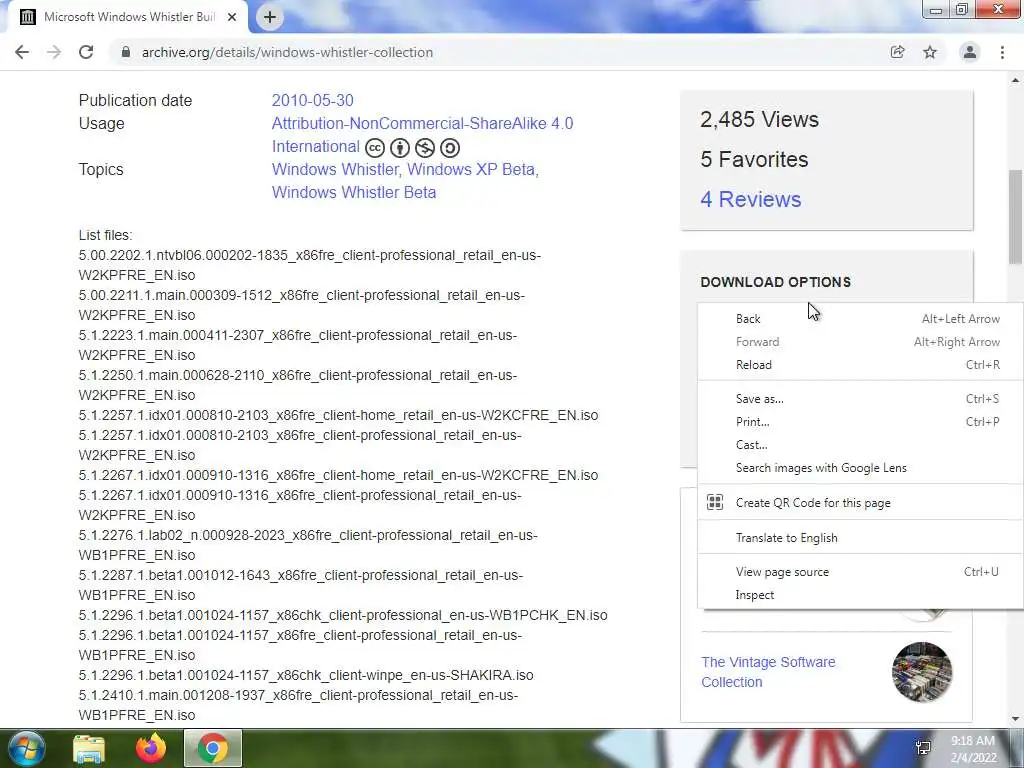Click the 5 Favorites text

coord(754,159)
